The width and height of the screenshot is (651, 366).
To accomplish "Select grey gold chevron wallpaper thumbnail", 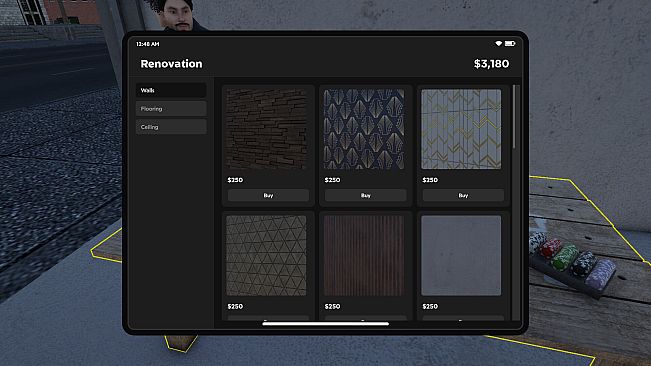I will (x=461, y=129).
